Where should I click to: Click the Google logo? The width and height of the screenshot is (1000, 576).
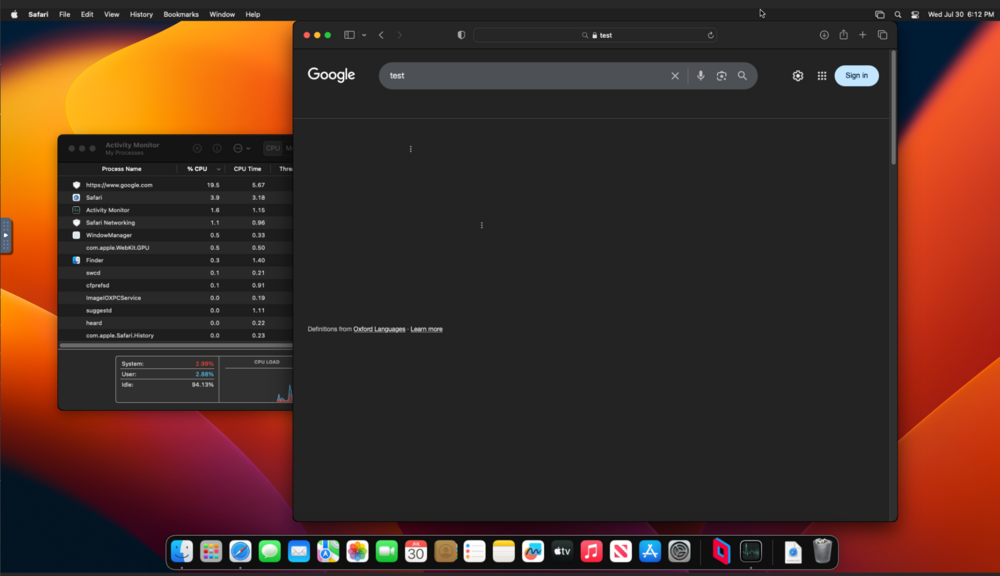pyautogui.click(x=331, y=75)
